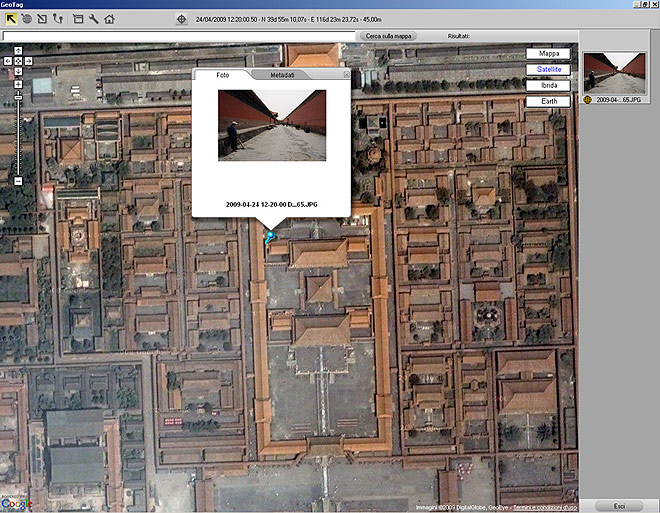Select the Satellite map type
Viewport: 660px width, 513px height.
(x=548, y=69)
